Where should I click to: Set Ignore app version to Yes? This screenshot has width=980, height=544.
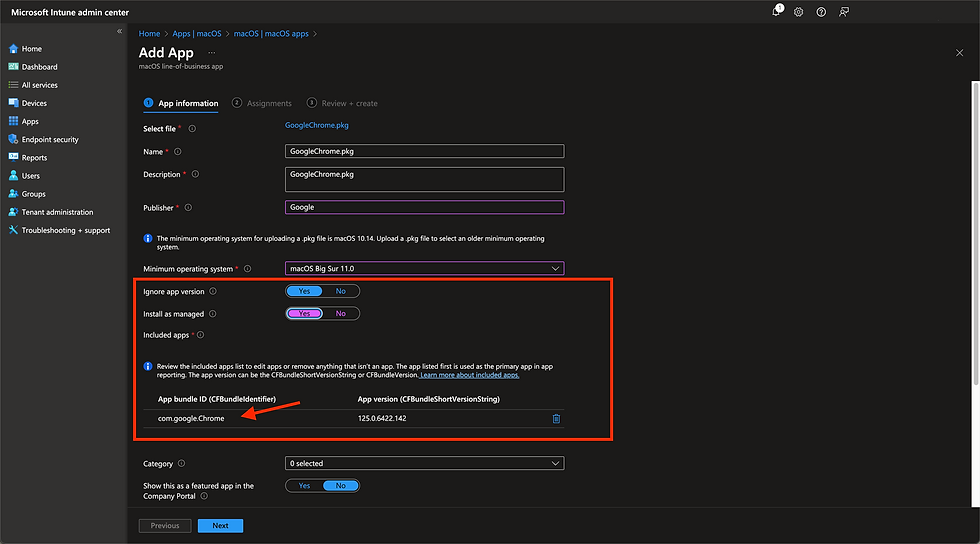[304, 291]
